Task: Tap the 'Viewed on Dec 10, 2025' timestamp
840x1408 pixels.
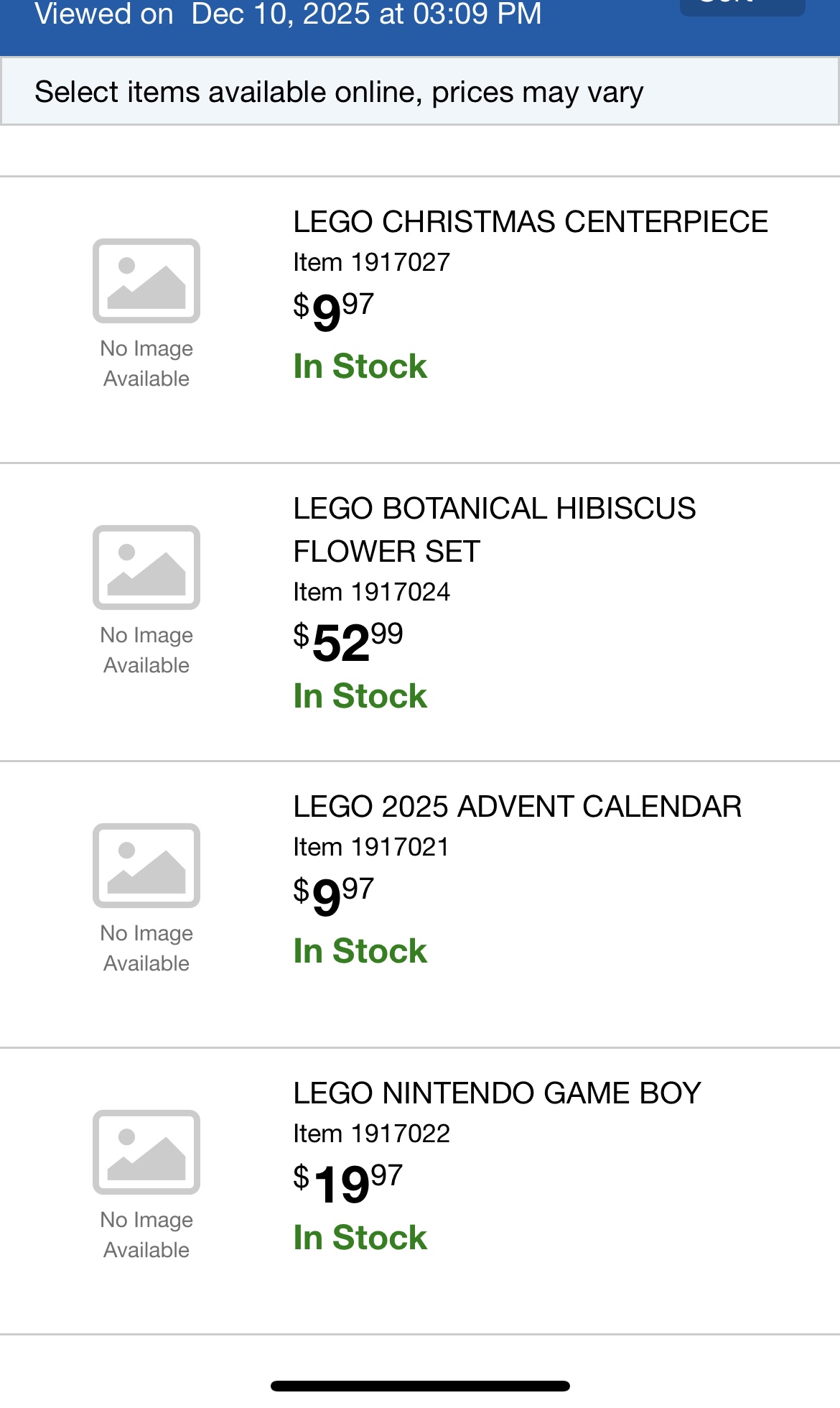Action: 288,14
